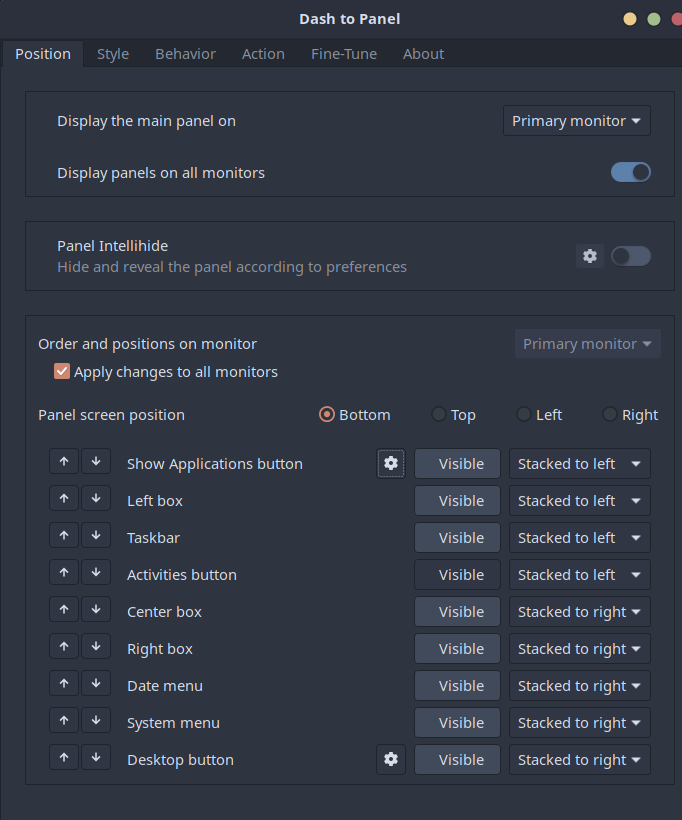Uncheck Apply changes to all monitors

61,370
